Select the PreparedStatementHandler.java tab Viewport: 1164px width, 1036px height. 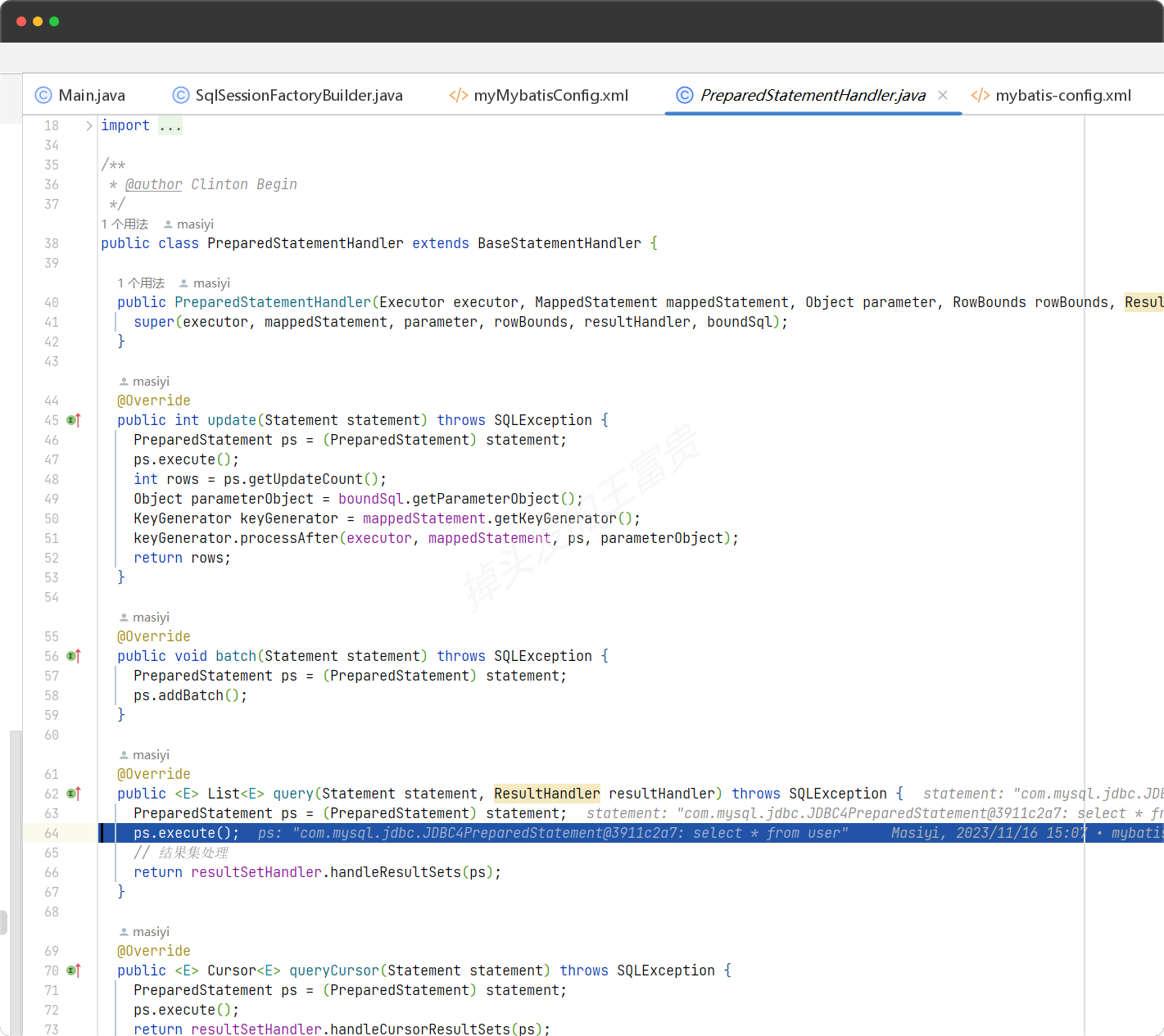click(813, 95)
